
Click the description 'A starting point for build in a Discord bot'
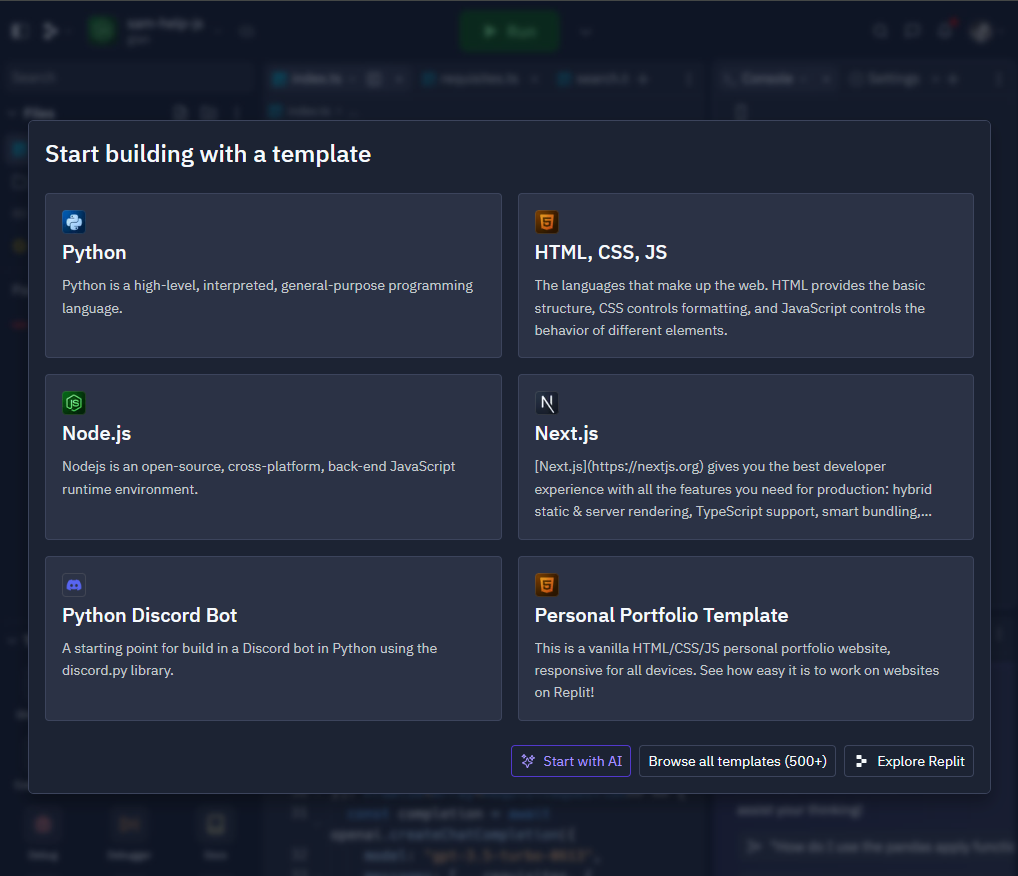click(249, 659)
